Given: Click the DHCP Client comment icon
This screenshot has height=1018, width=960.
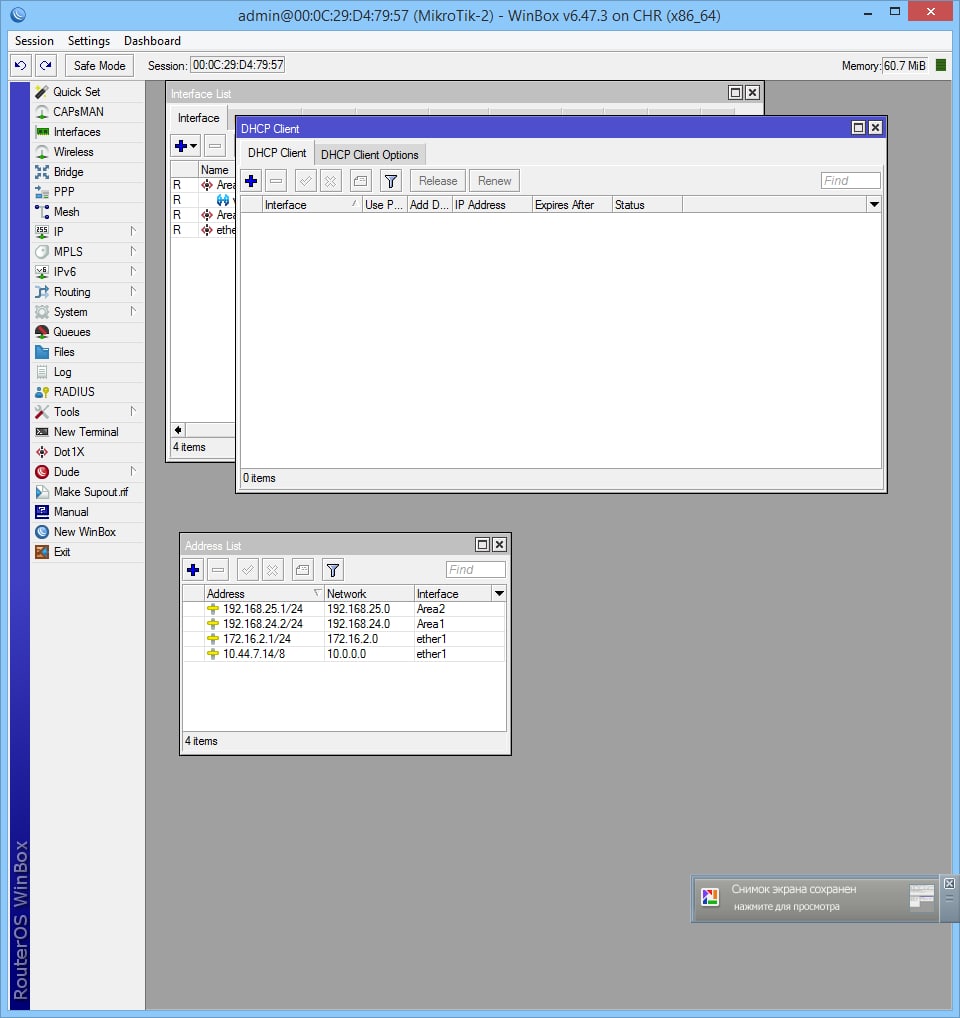Looking at the screenshot, I should 361,180.
